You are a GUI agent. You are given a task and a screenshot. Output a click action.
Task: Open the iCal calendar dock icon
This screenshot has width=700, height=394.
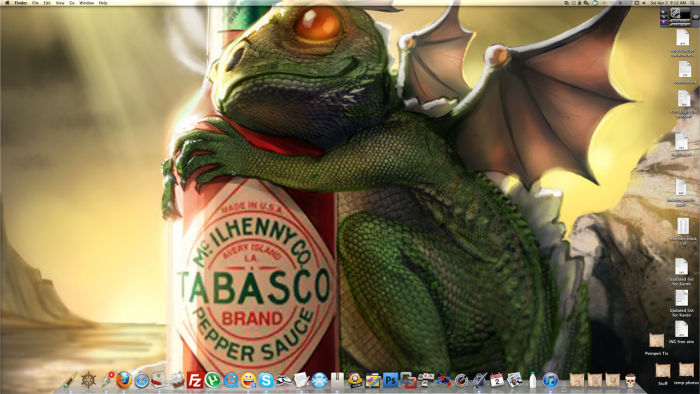pyautogui.click(x=497, y=381)
